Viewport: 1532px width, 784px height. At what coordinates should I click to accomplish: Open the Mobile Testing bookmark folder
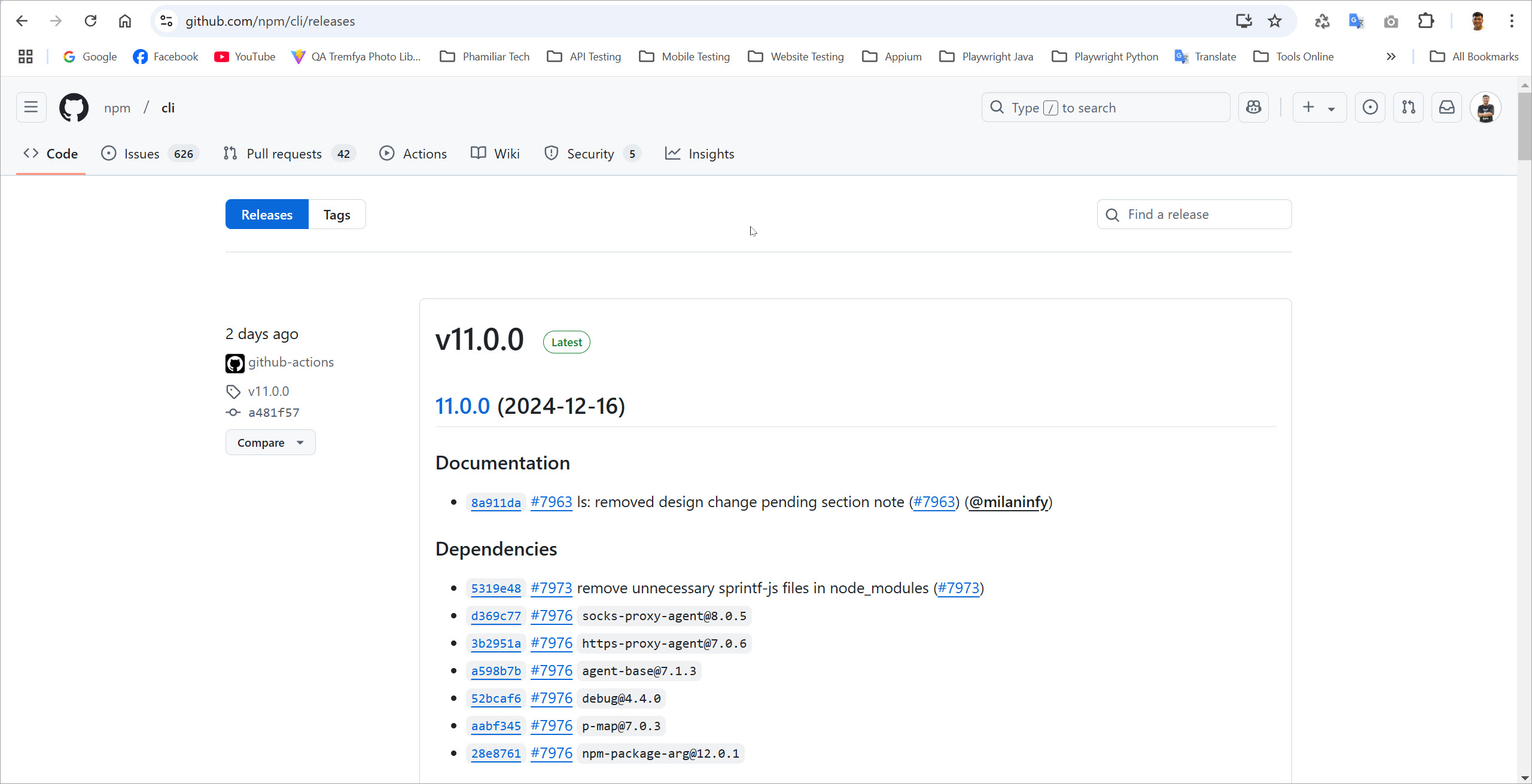[x=684, y=57]
